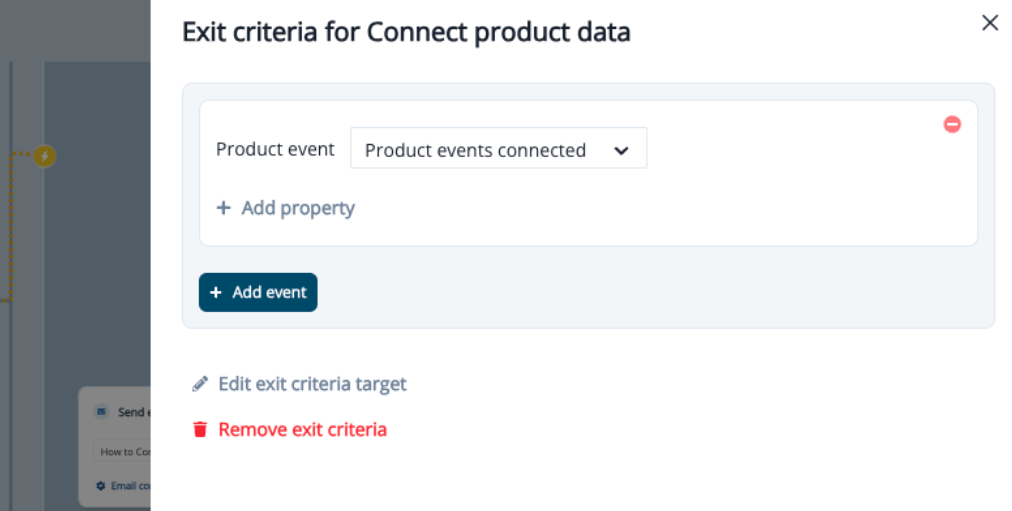This screenshot has height=511, width=1012.
Task: Click the pencil edit icon
Action: coord(200,384)
